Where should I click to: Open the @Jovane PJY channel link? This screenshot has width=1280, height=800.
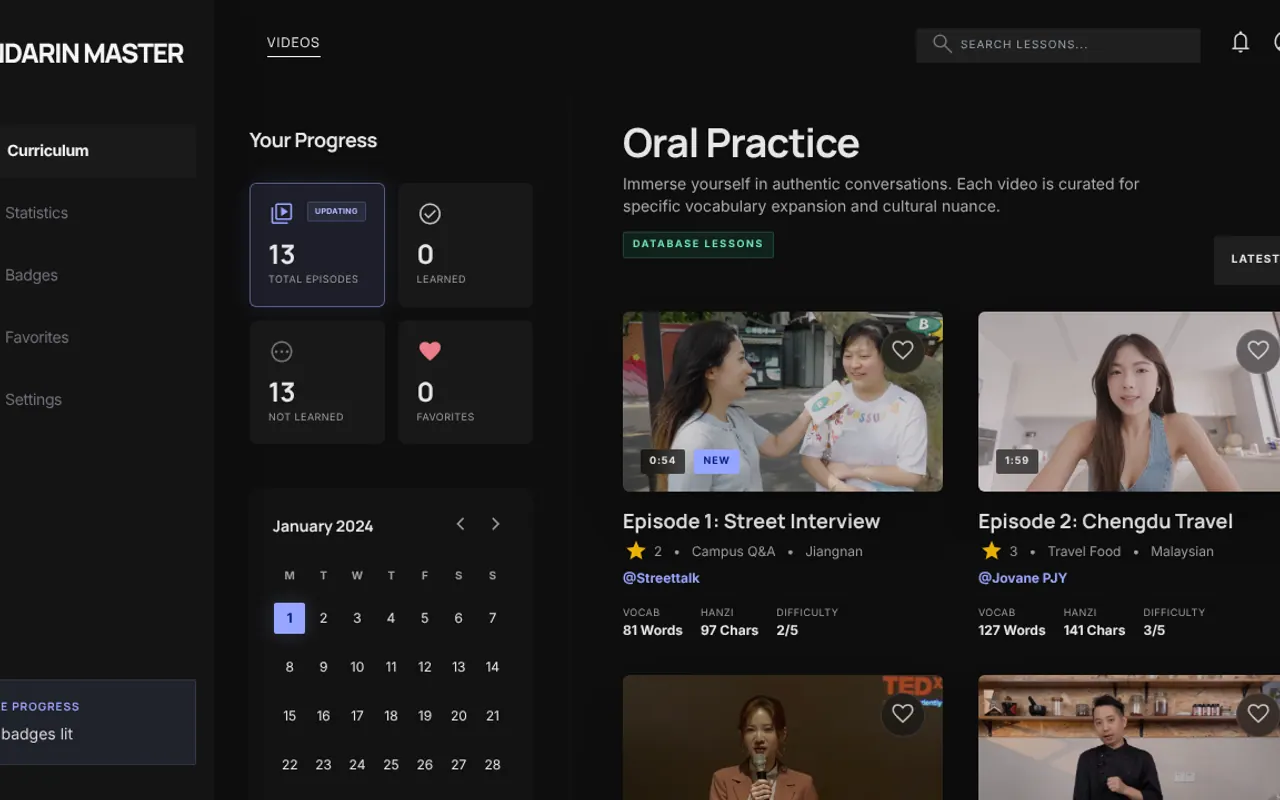[1022, 578]
